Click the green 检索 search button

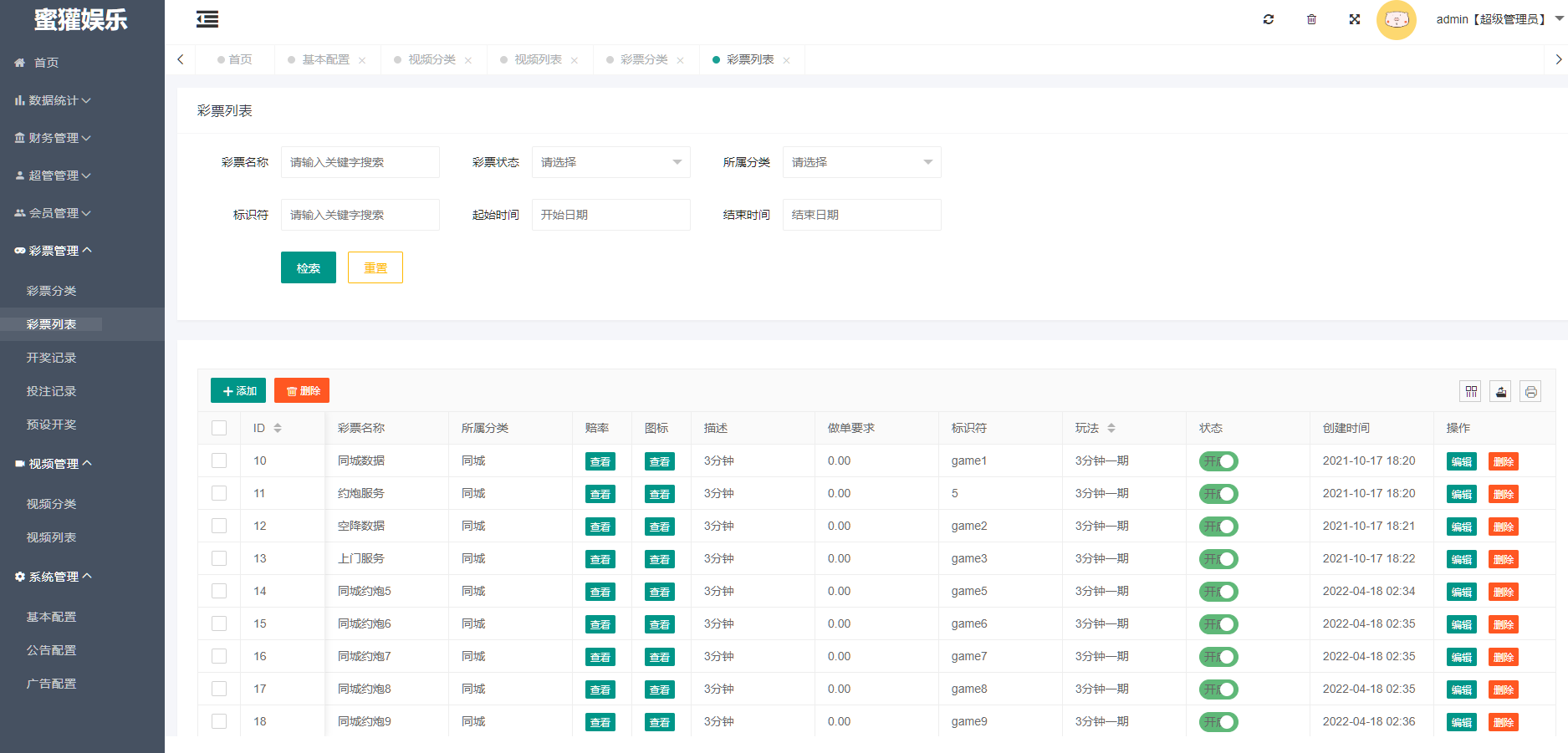pyautogui.click(x=308, y=268)
